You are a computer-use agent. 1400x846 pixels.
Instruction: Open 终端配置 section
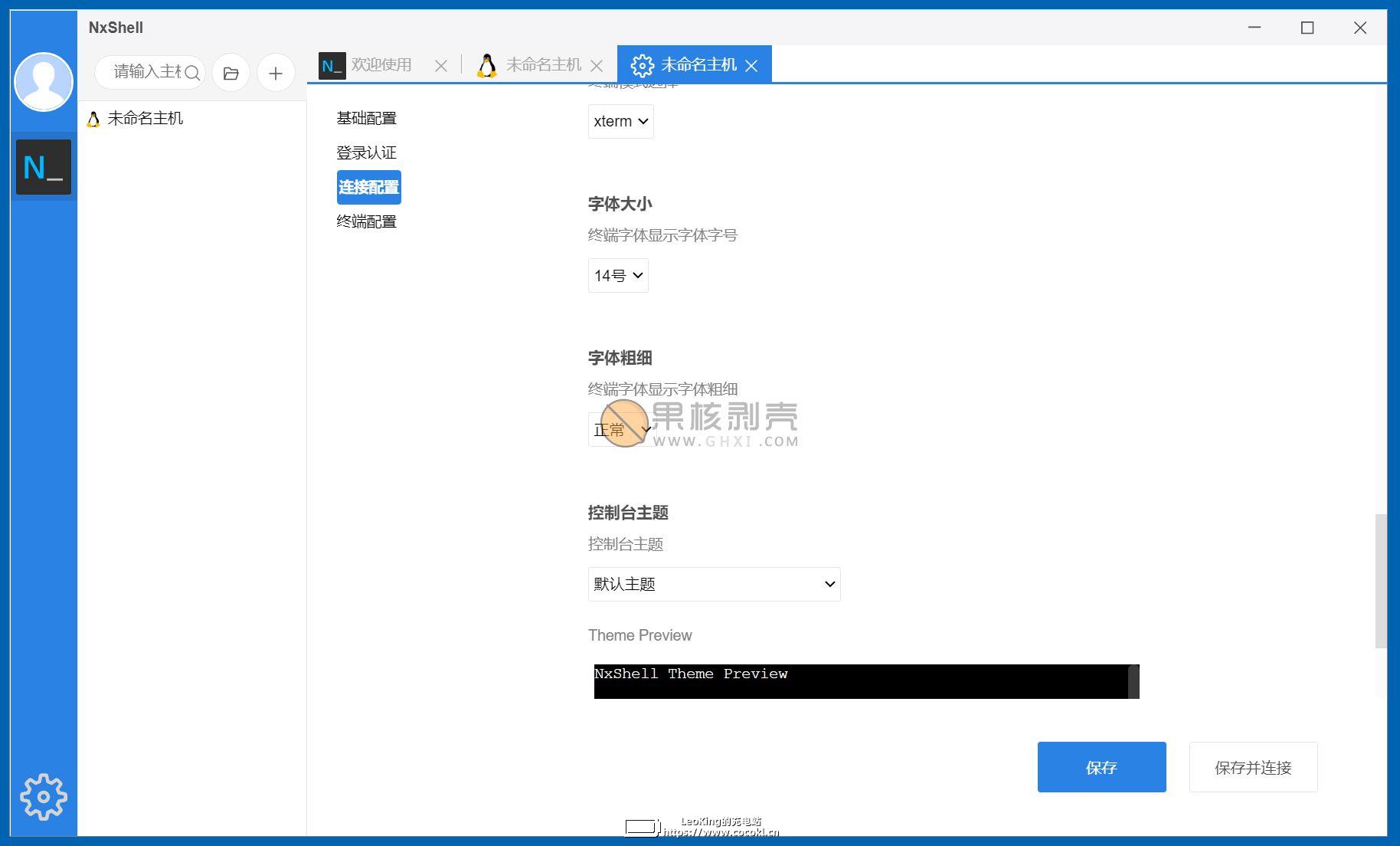[x=367, y=221]
